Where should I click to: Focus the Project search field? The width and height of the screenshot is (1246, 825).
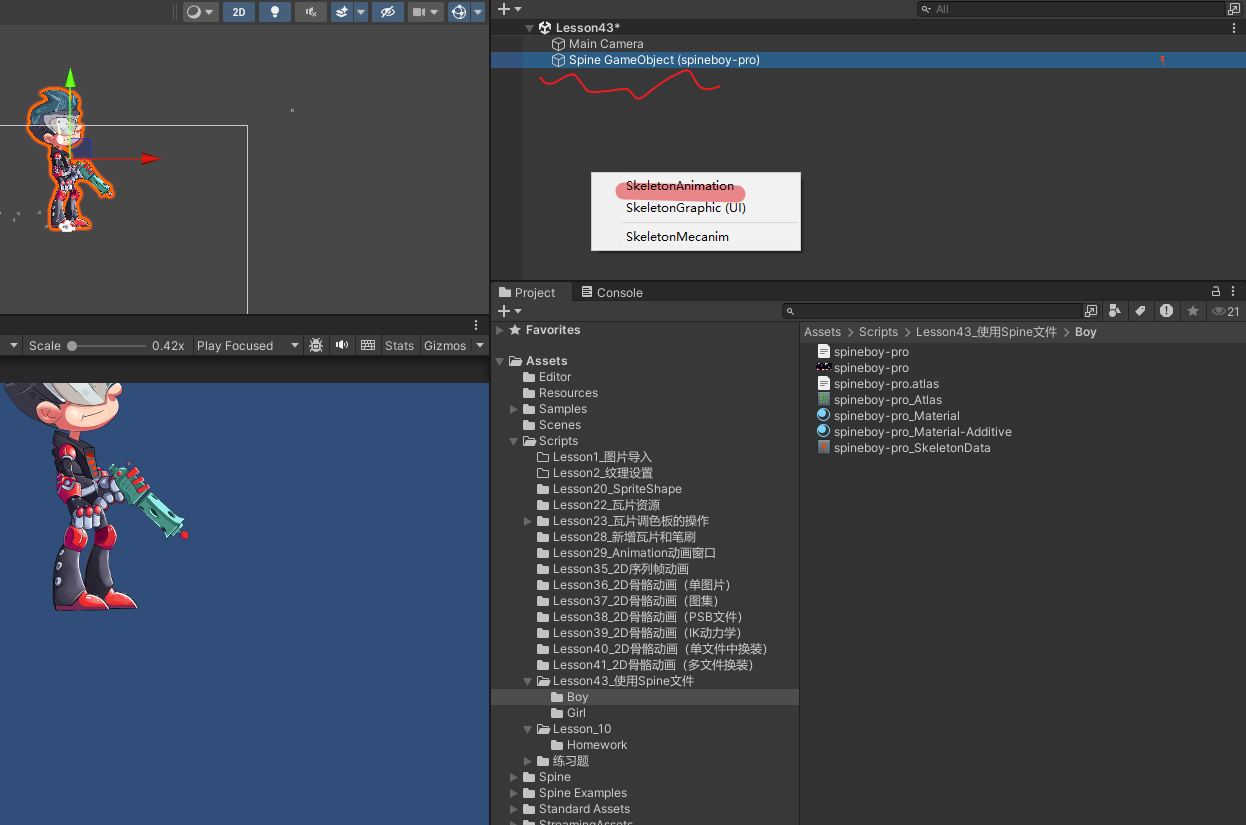coord(932,312)
